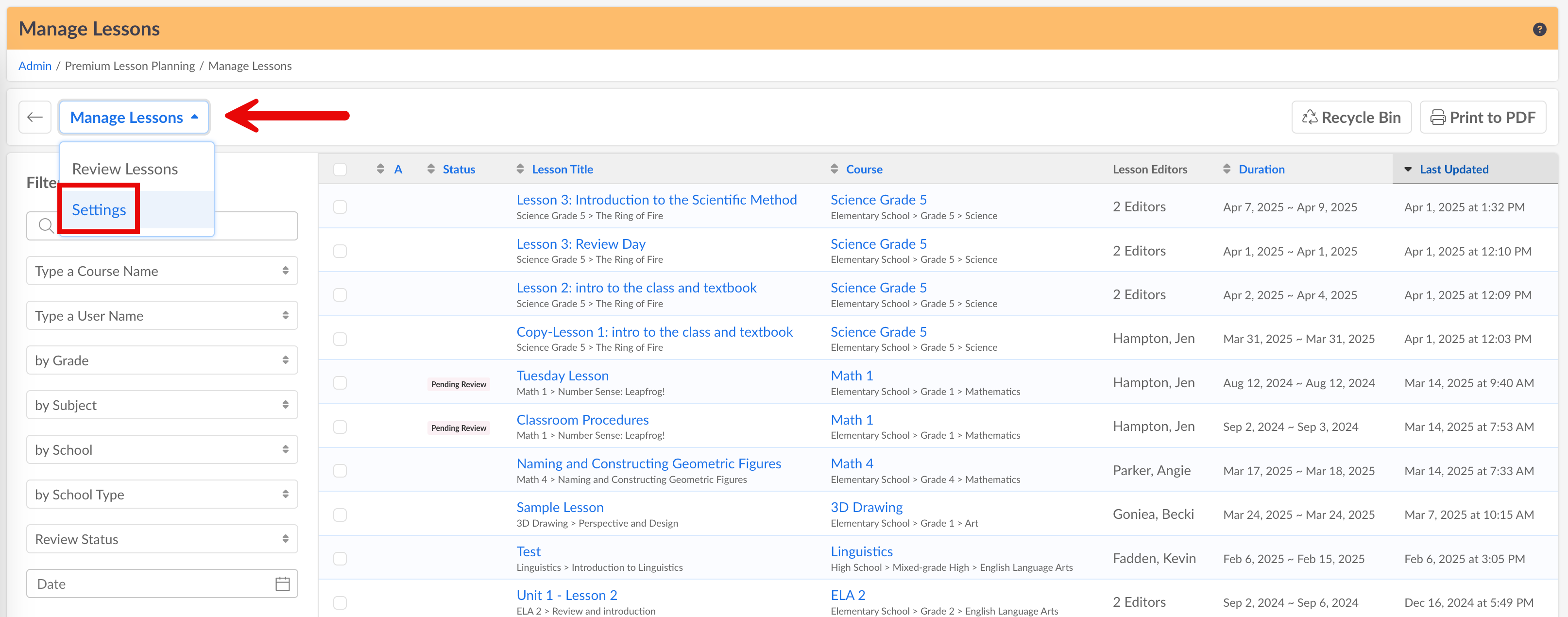This screenshot has height=617, width=1568.
Task: Open the Recycle Bin
Action: [1351, 117]
